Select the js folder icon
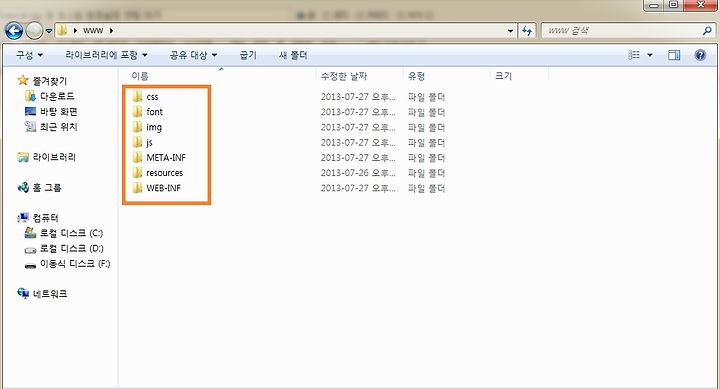The width and height of the screenshot is (720, 389). point(137,142)
